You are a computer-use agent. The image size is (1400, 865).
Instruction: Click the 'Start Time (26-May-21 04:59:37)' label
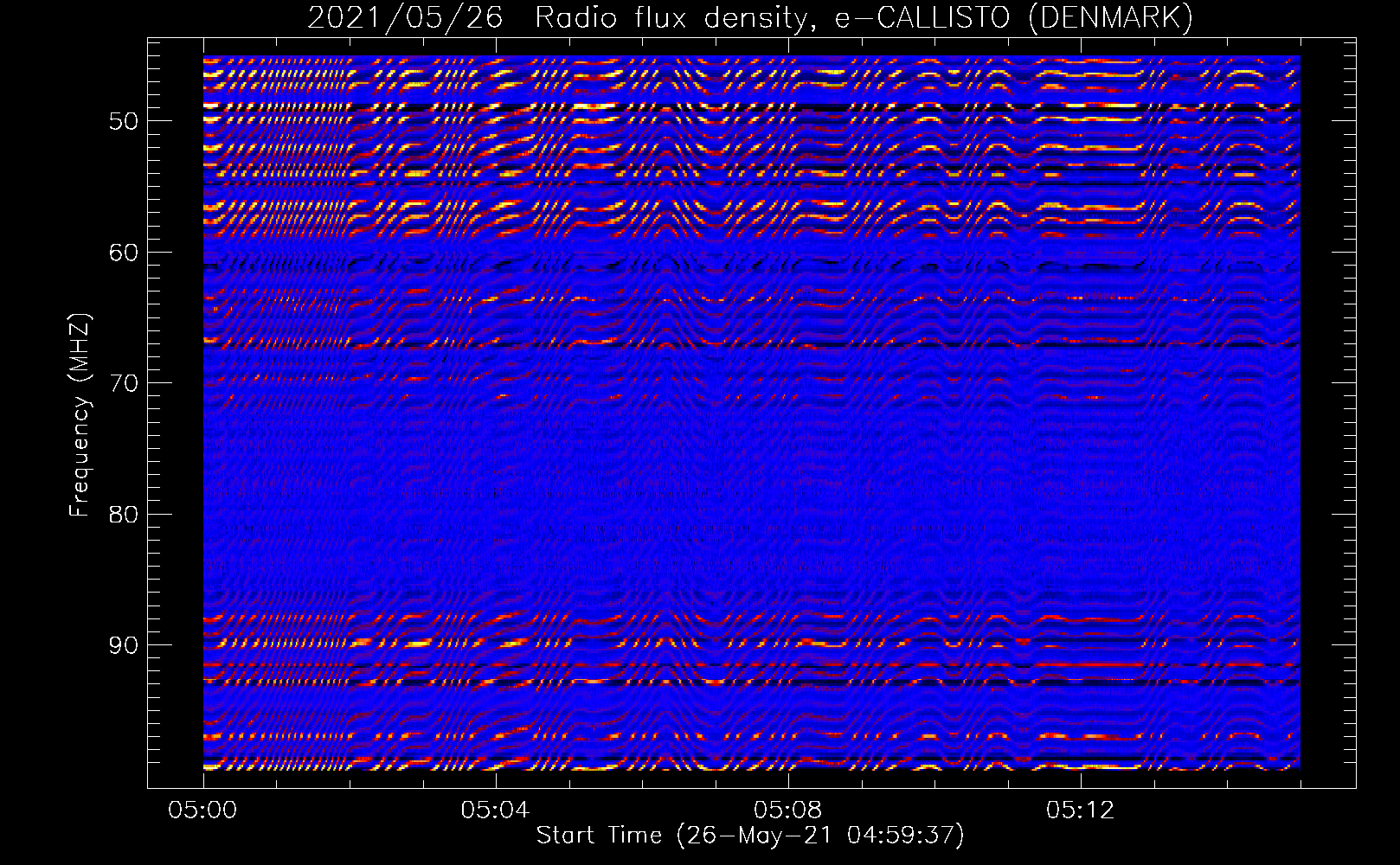click(750, 836)
